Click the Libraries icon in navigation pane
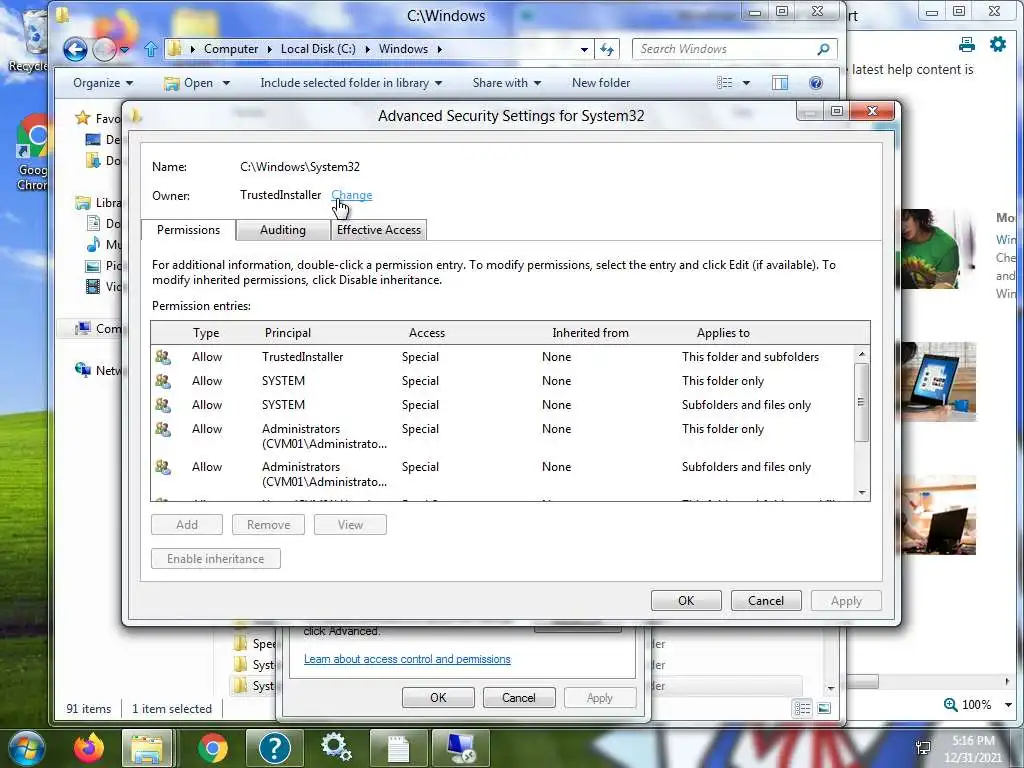This screenshot has width=1024, height=768. 83,202
